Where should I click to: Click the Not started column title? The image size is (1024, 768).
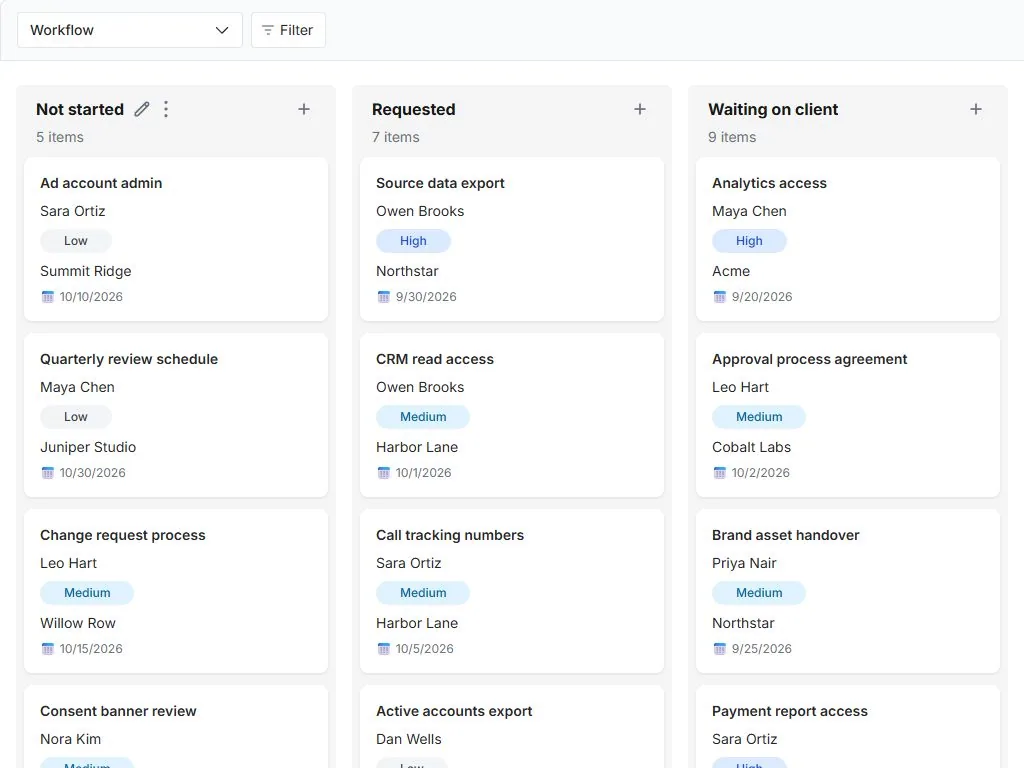(80, 109)
